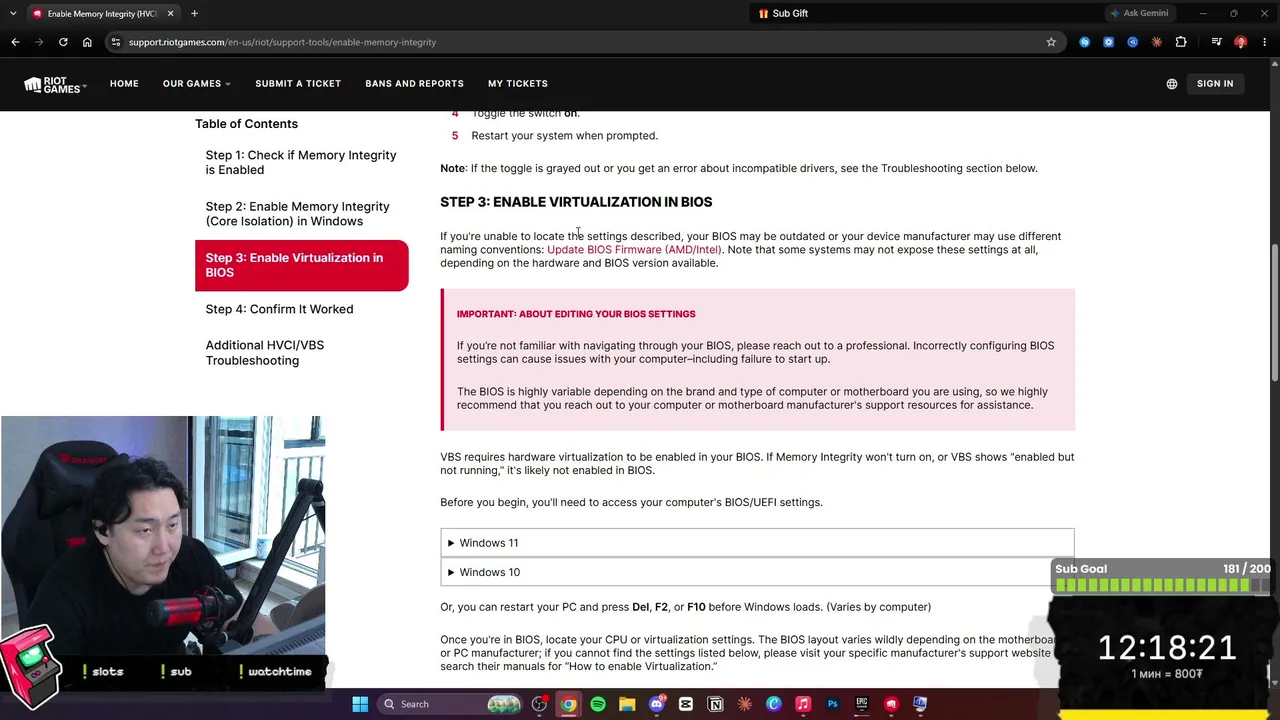
Task: Close the Enable Memory Integrity tab
Action: pyautogui.click(x=170, y=13)
